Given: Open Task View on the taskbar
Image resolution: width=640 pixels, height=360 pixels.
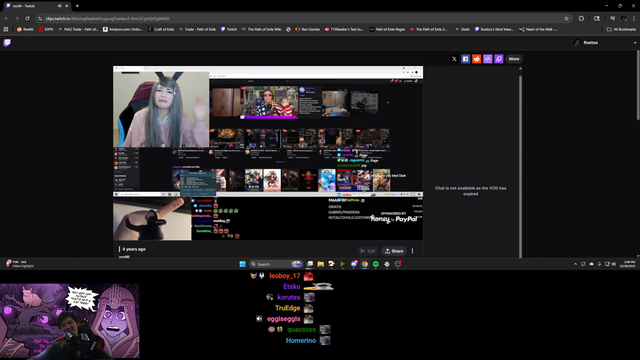Looking at the screenshot, I should [310, 264].
